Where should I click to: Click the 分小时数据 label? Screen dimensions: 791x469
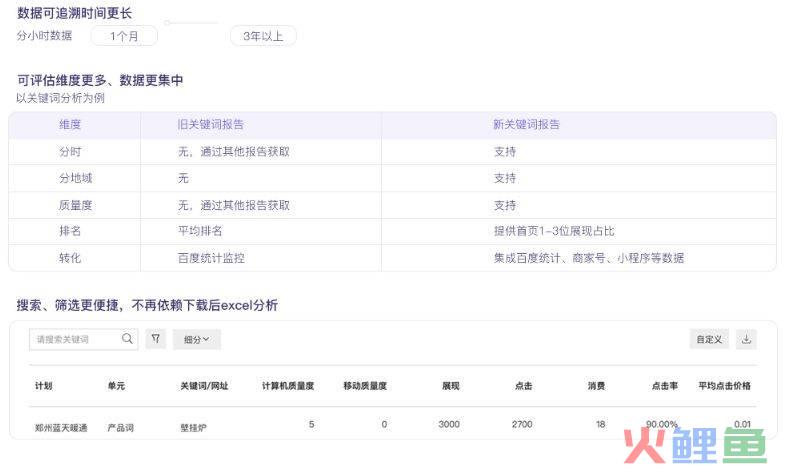(x=44, y=36)
